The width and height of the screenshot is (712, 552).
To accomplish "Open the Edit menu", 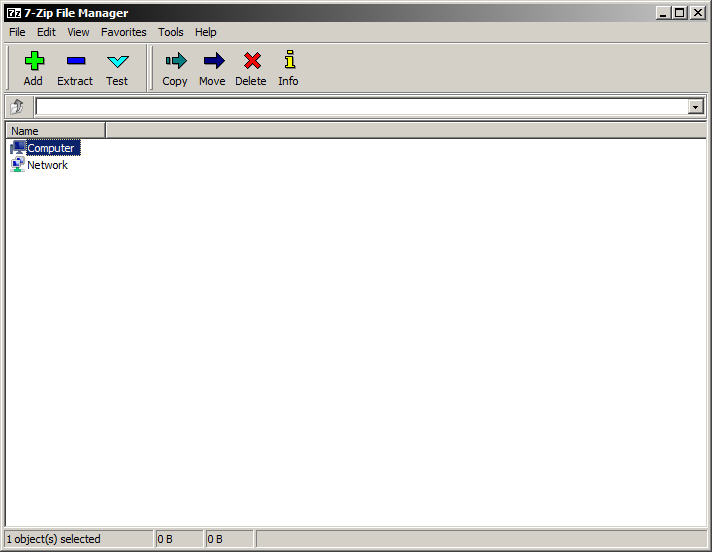I will click(46, 32).
